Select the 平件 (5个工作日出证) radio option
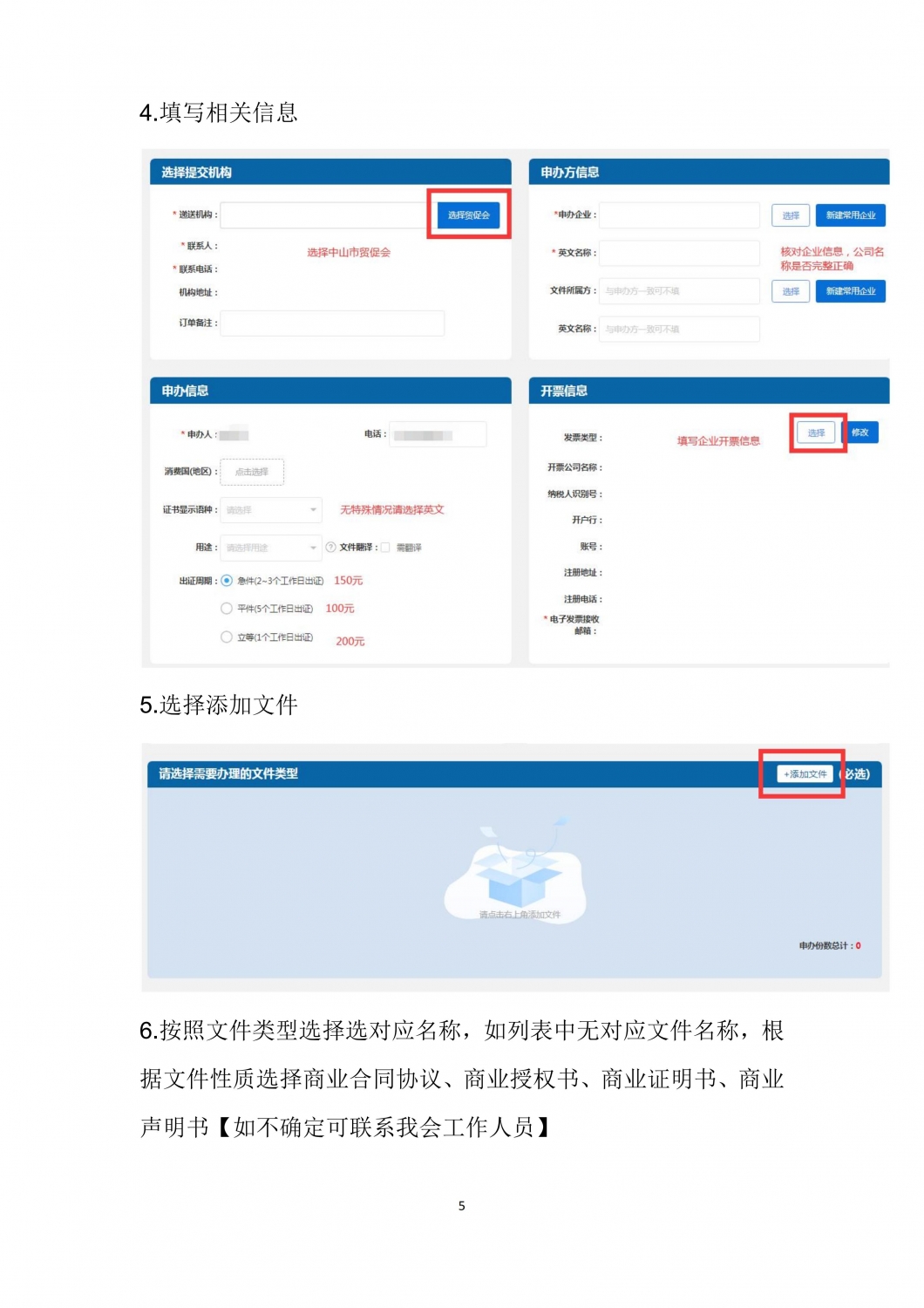 click(227, 609)
